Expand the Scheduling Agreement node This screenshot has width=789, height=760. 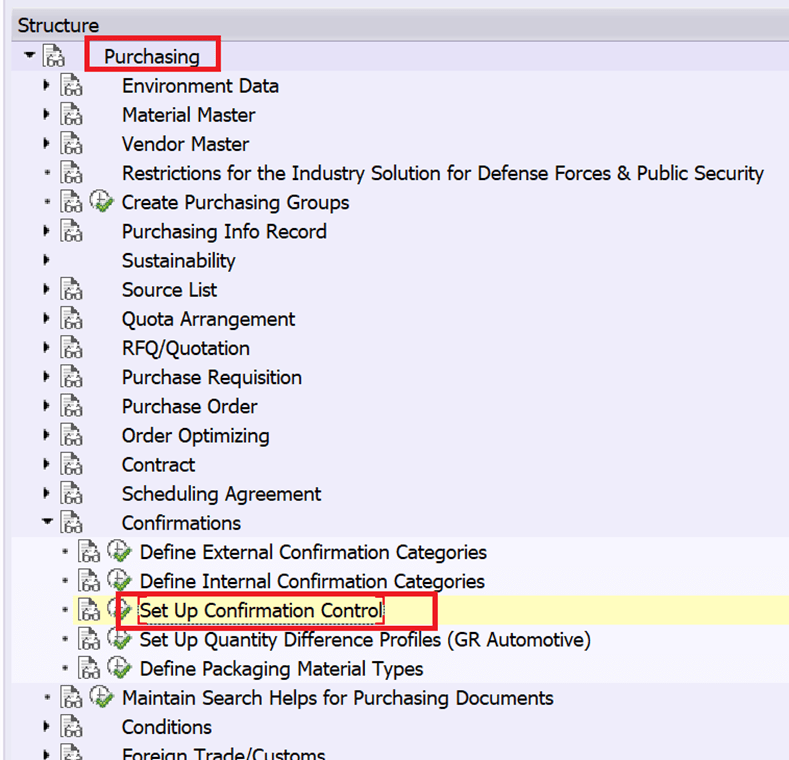tap(47, 494)
